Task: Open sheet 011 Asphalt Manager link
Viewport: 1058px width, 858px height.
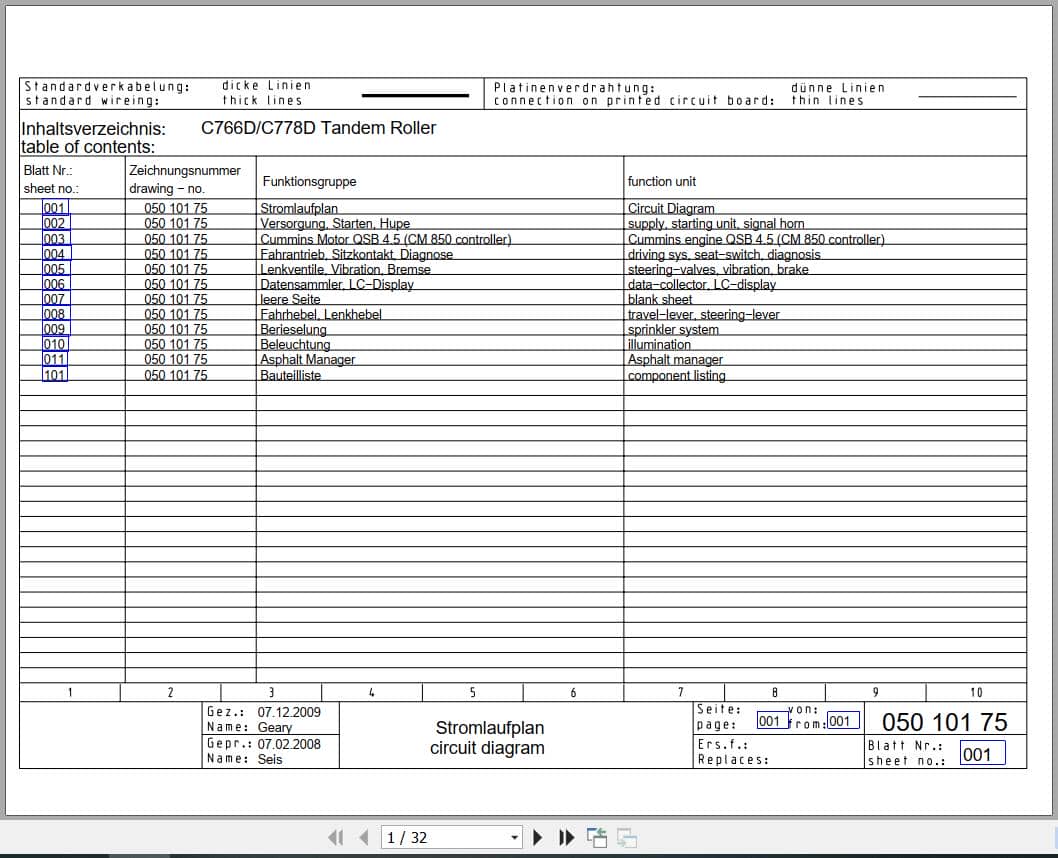Action: click(x=55, y=359)
